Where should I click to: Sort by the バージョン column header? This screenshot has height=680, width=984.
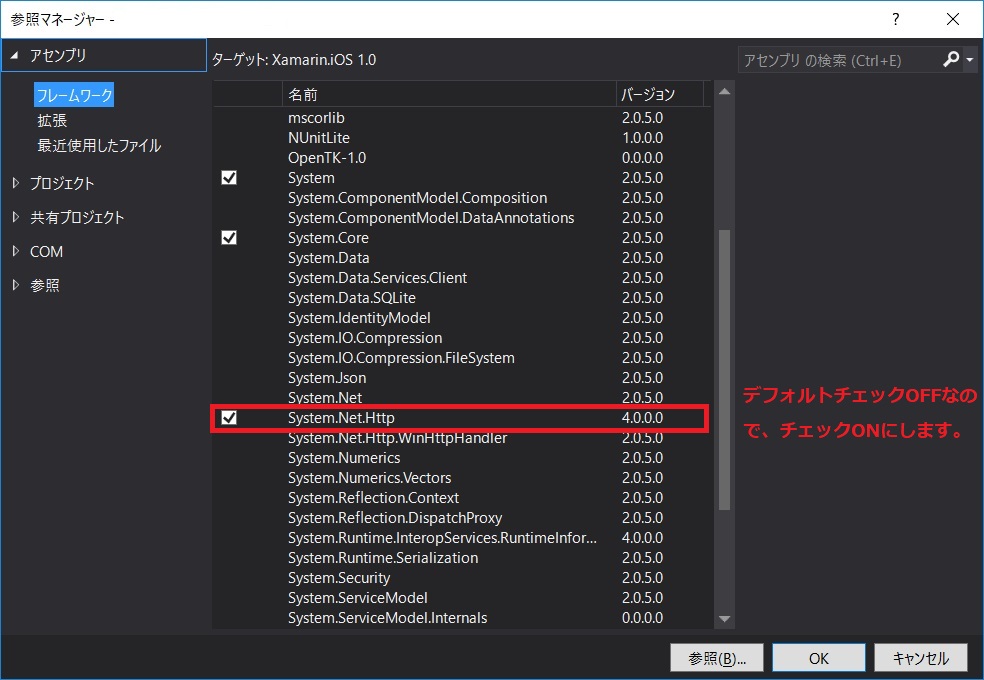[x=660, y=94]
